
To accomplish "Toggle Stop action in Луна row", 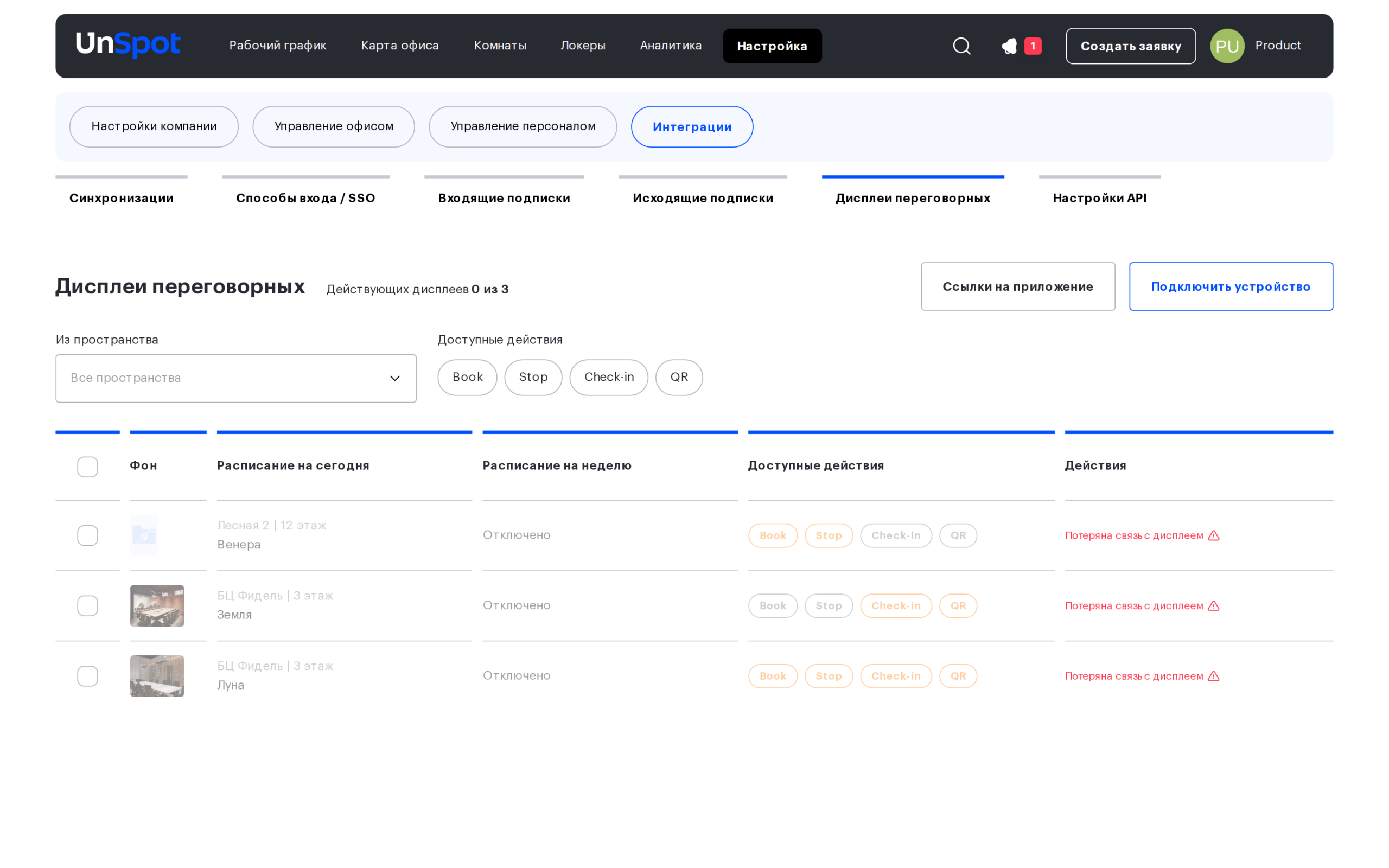I will (829, 676).
